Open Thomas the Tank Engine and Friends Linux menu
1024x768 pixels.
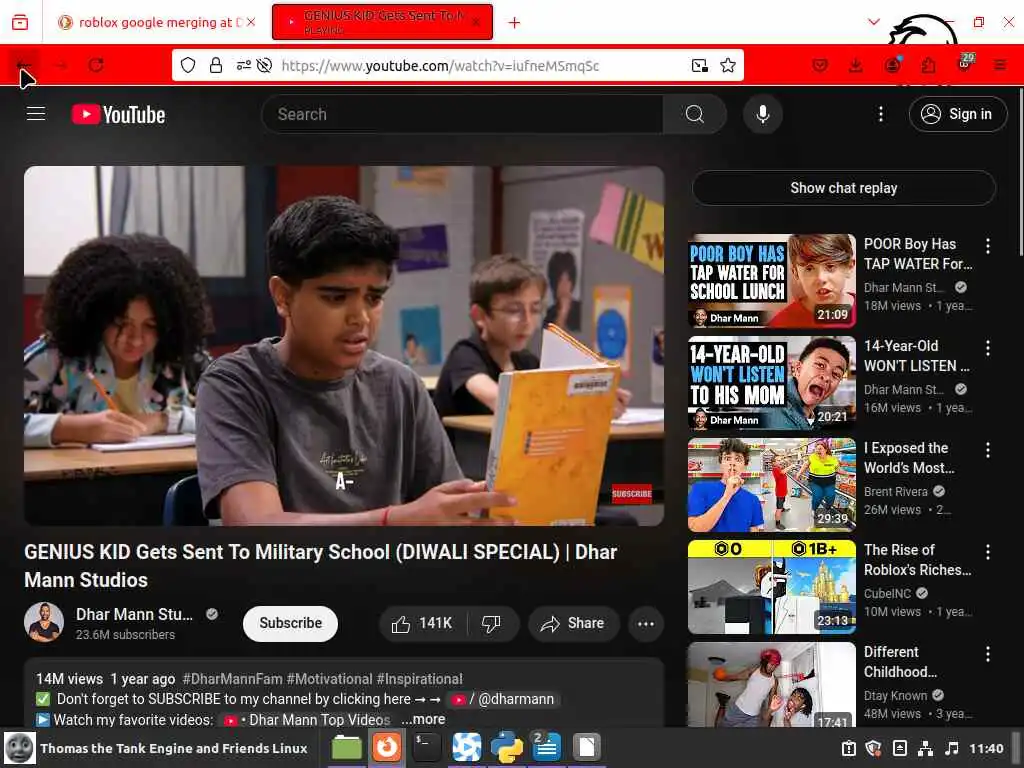(157, 748)
